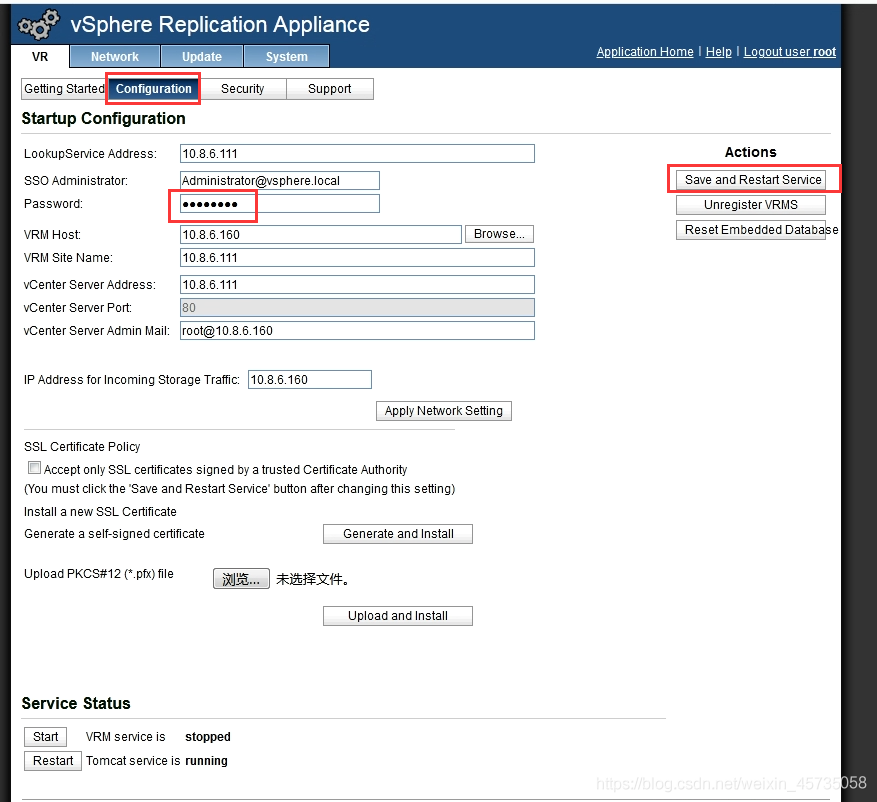Click Logout user root link
Screen dimensions: 877x802
pos(789,51)
